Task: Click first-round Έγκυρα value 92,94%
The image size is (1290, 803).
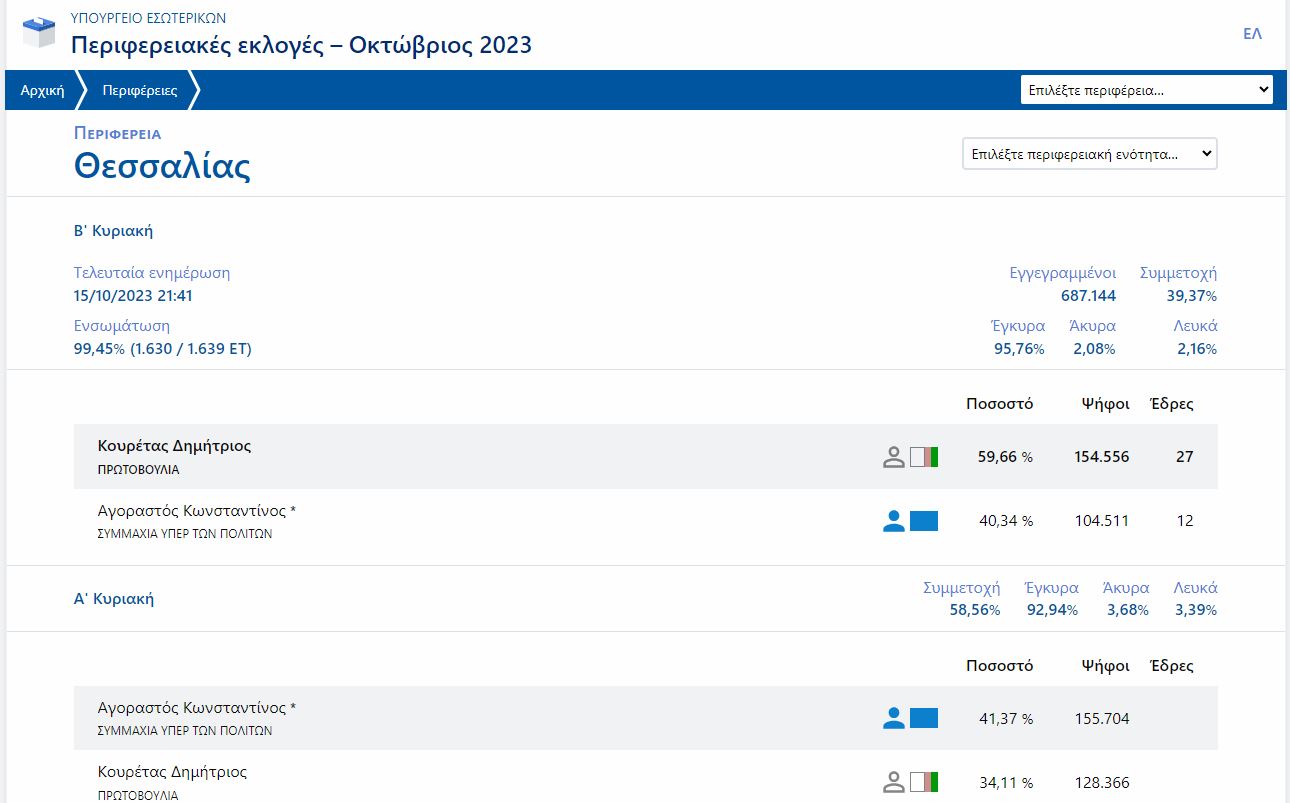Action: pos(1053,610)
